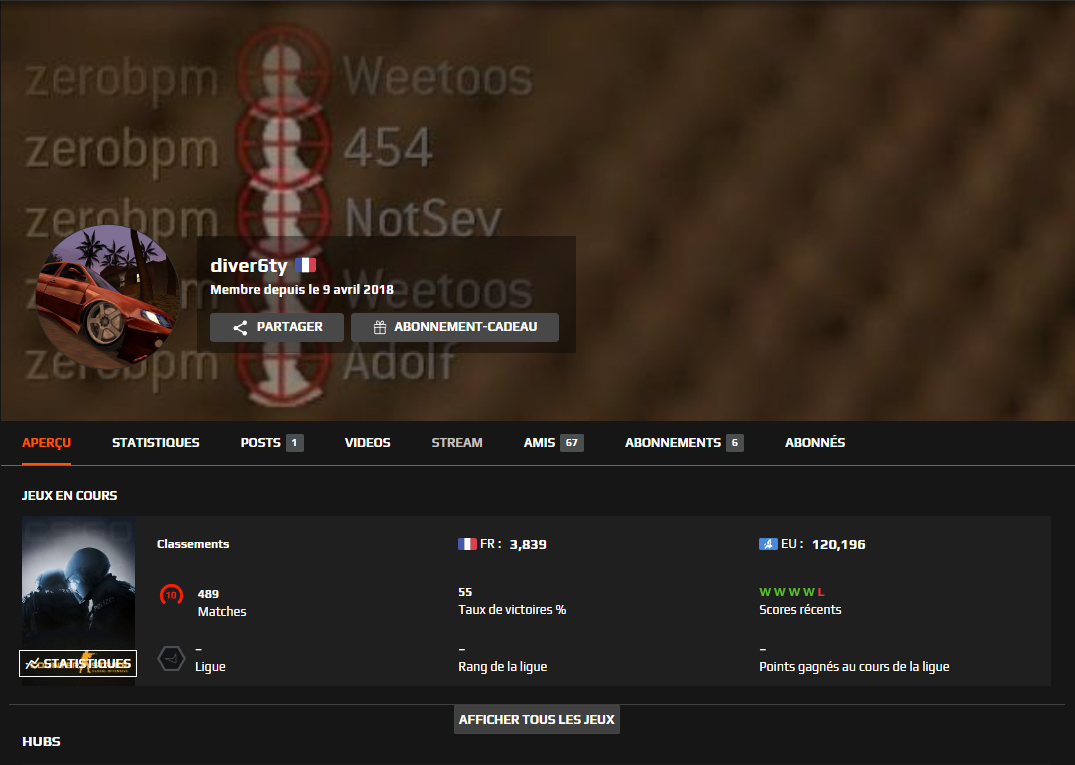
Task: Show the Abonnés tab
Action: click(x=814, y=443)
